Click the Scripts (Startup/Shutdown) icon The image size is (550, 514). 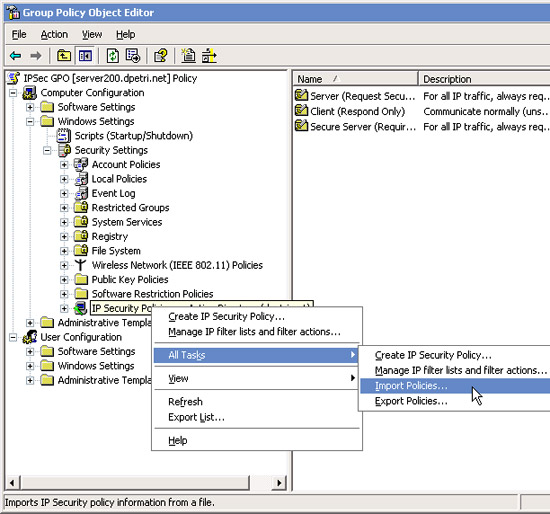(x=63, y=136)
